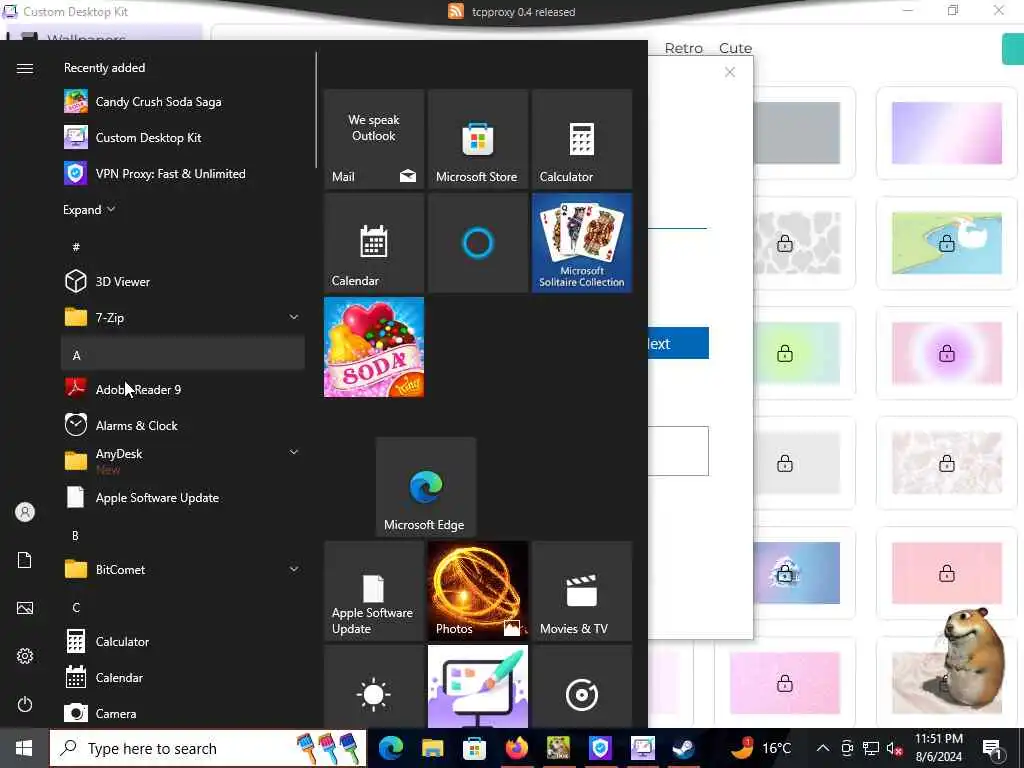1024x768 pixels.
Task: Open the notification center icon
Action: click(993, 748)
